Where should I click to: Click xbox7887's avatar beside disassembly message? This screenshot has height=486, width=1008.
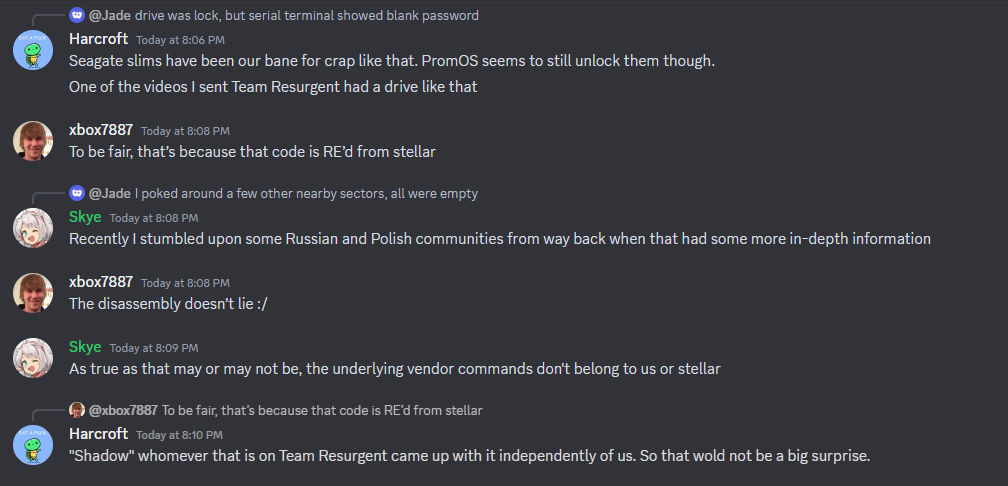click(33, 292)
